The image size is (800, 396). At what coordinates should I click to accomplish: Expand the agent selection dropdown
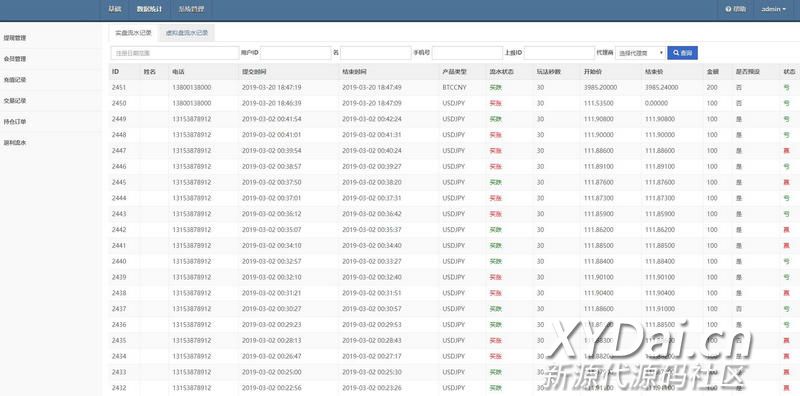640,53
